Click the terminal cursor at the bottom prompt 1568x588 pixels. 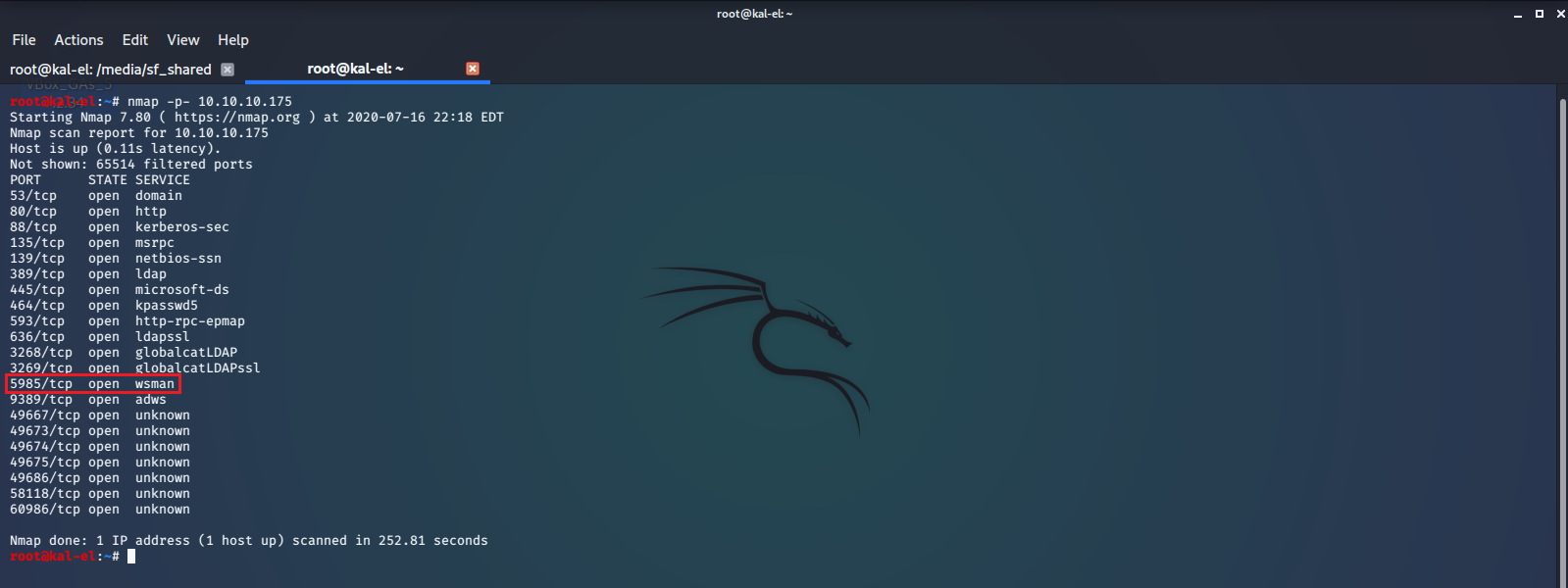click(x=131, y=557)
